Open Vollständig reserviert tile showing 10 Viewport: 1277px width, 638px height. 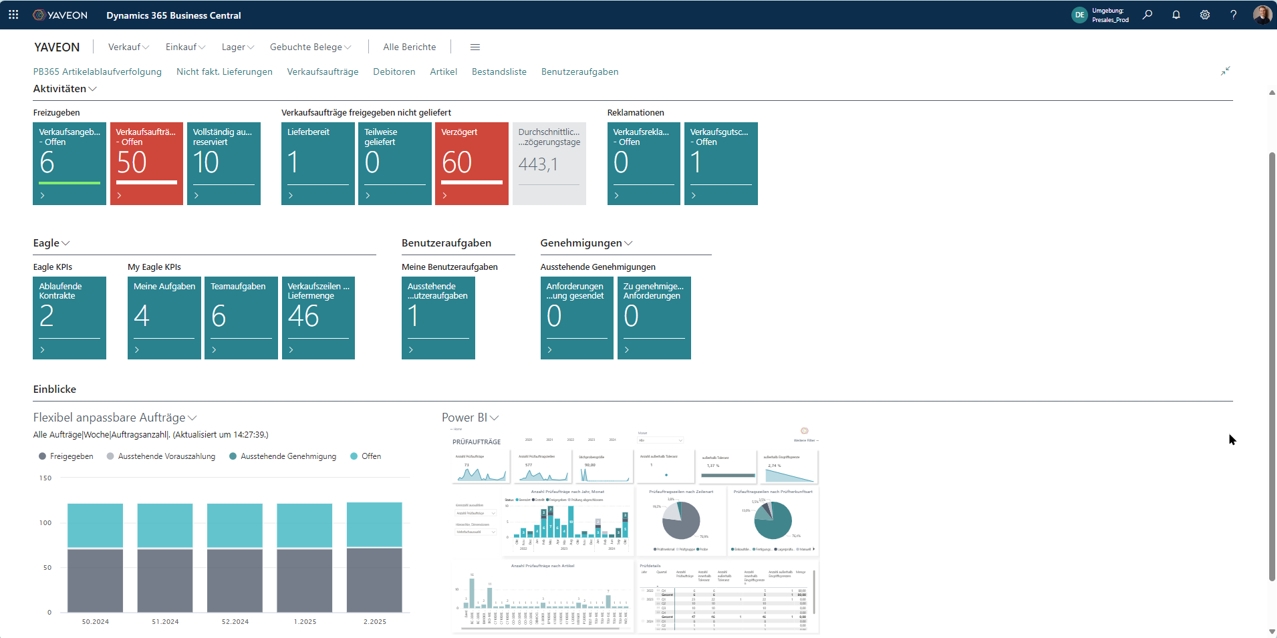click(224, 164)
